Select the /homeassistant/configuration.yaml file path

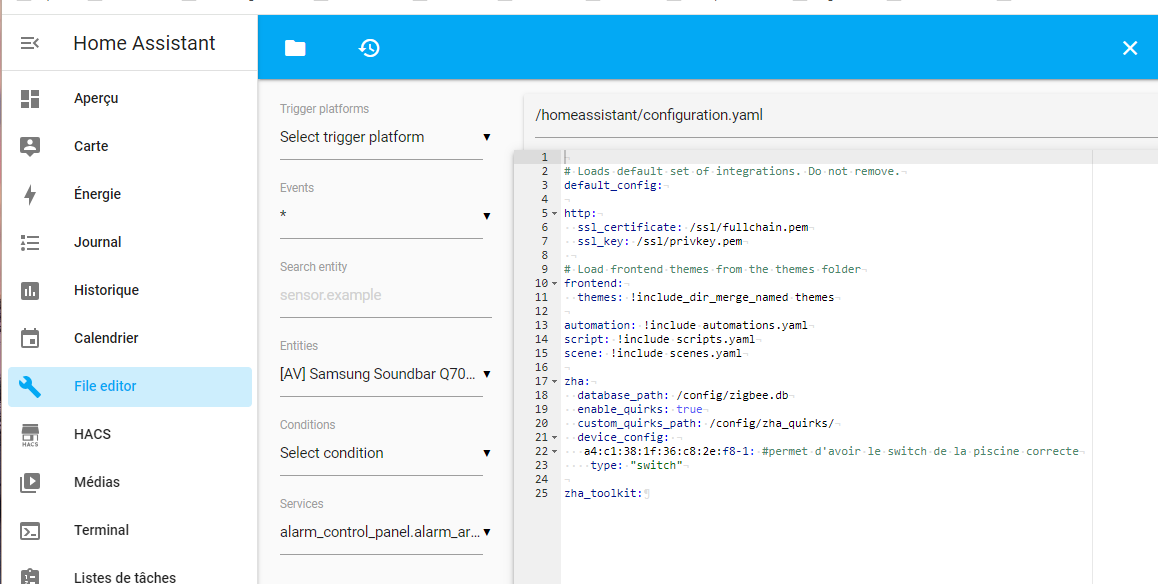point(649,115)
